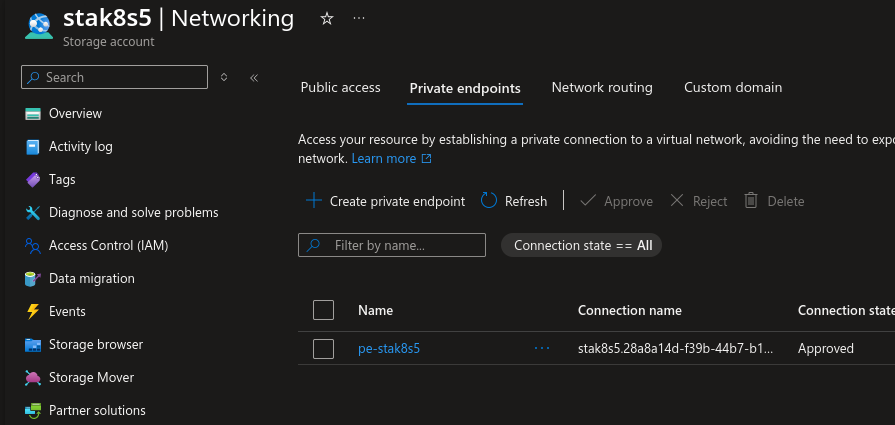The height and width of the screenshot is (425, 895).
Task: Open the Custom domain tab
Action: coord(733,88)
